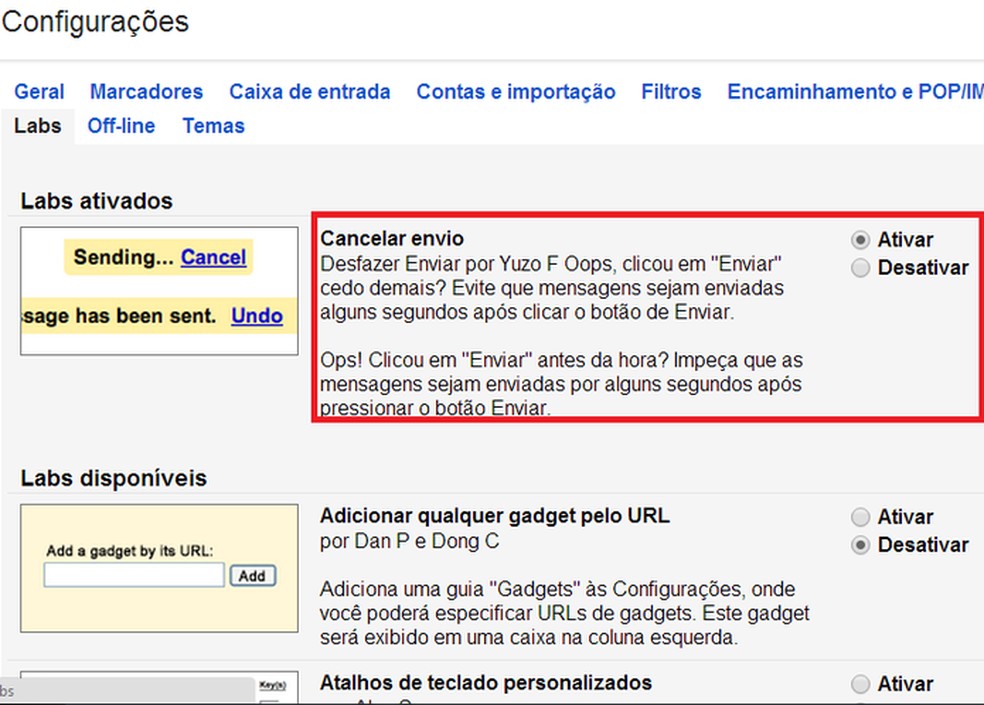Switch to the Filtros tab
The height and width of the screenshot is (705, 984).
pyautogui.click(x=670, y=91)
